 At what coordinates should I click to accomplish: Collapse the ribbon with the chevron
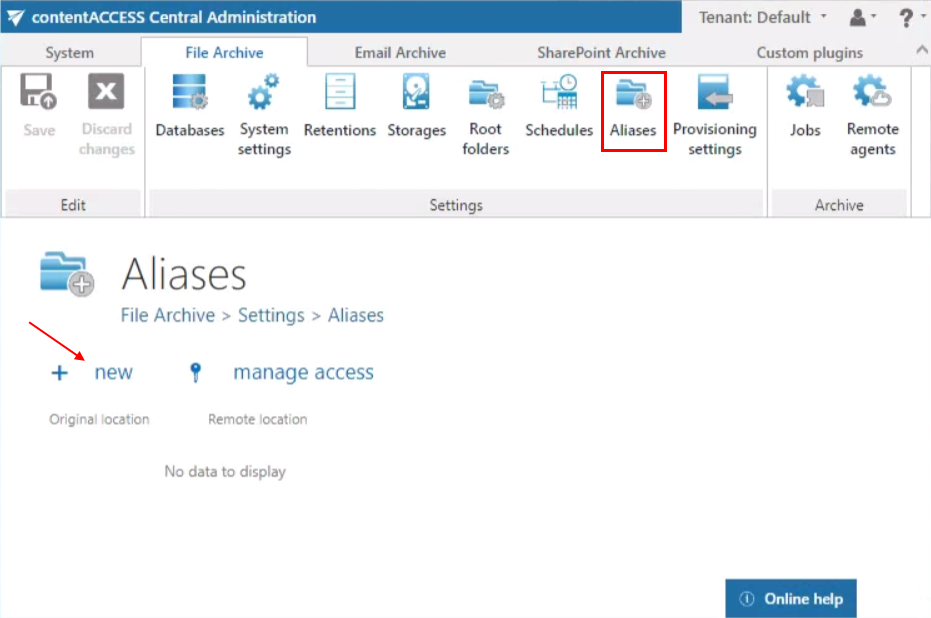point(921,50)
